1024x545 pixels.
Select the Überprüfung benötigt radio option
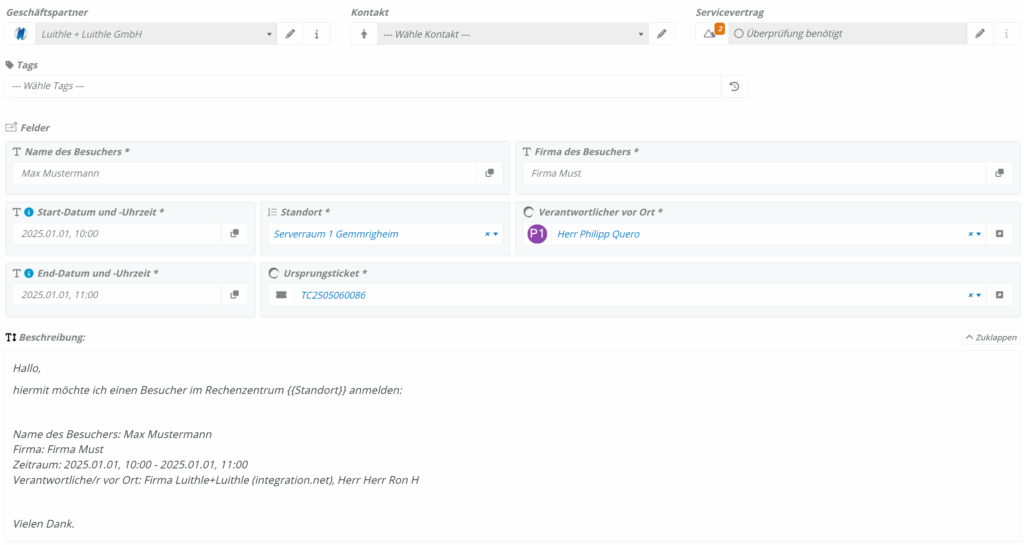(x=739, y=34)
